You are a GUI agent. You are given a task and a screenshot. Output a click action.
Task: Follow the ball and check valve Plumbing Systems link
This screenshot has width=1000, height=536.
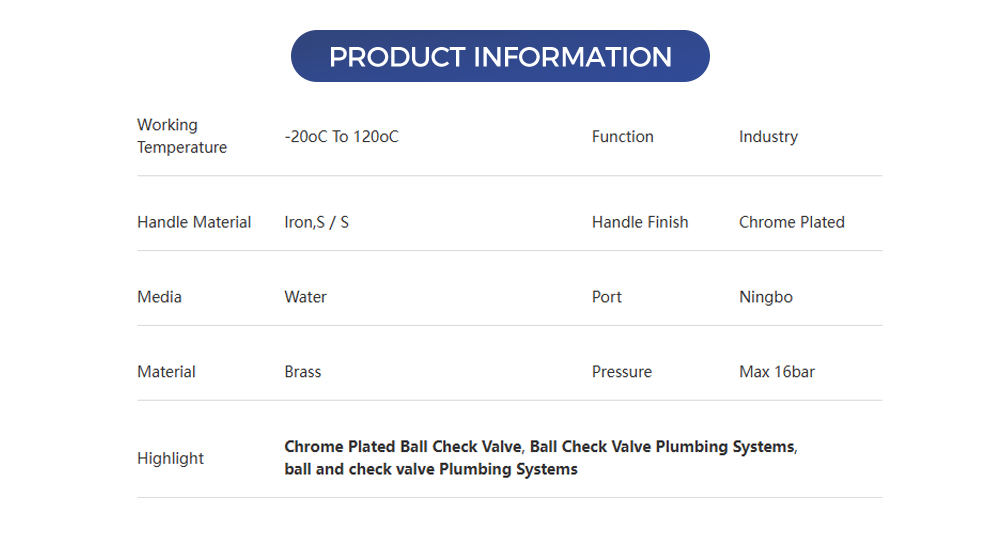[x=430, y=469]
